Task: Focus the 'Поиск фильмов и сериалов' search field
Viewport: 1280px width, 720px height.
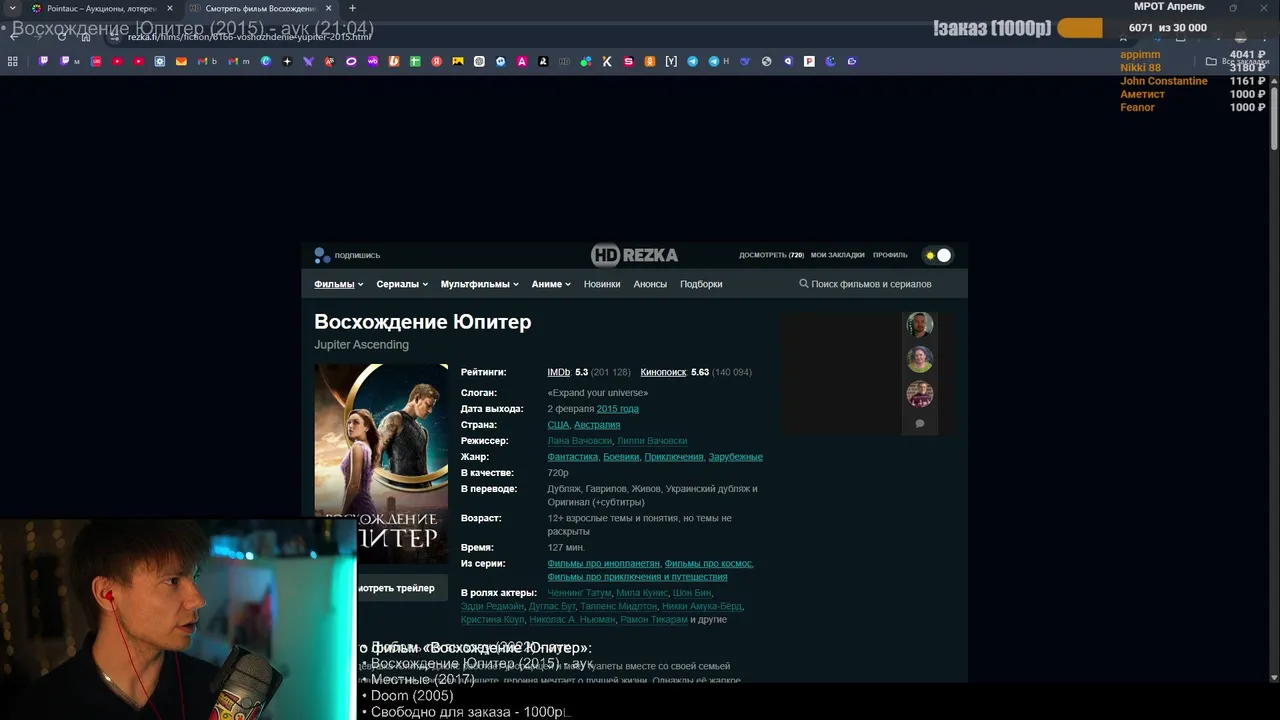Action: coord(871,284)
